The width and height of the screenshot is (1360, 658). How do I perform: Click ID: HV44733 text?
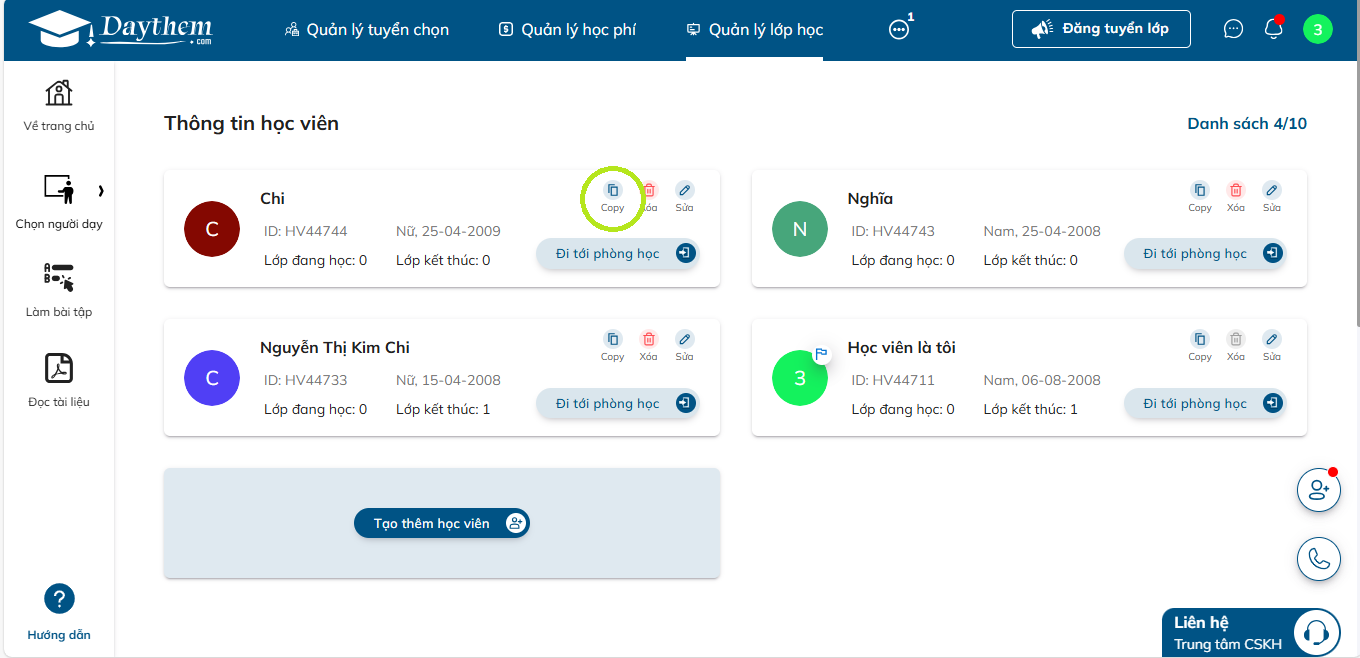pyautogui.click(x=306, y=380)
